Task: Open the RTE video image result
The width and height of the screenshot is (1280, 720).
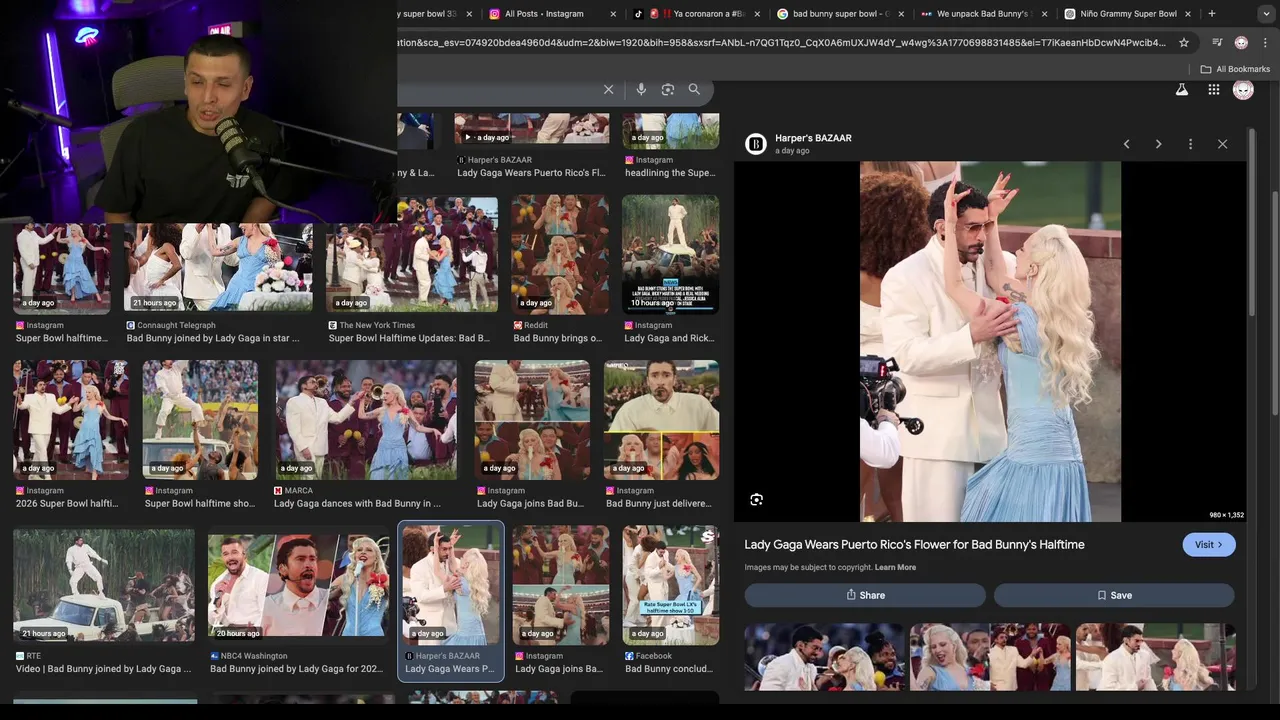Action: click(104, 585)
